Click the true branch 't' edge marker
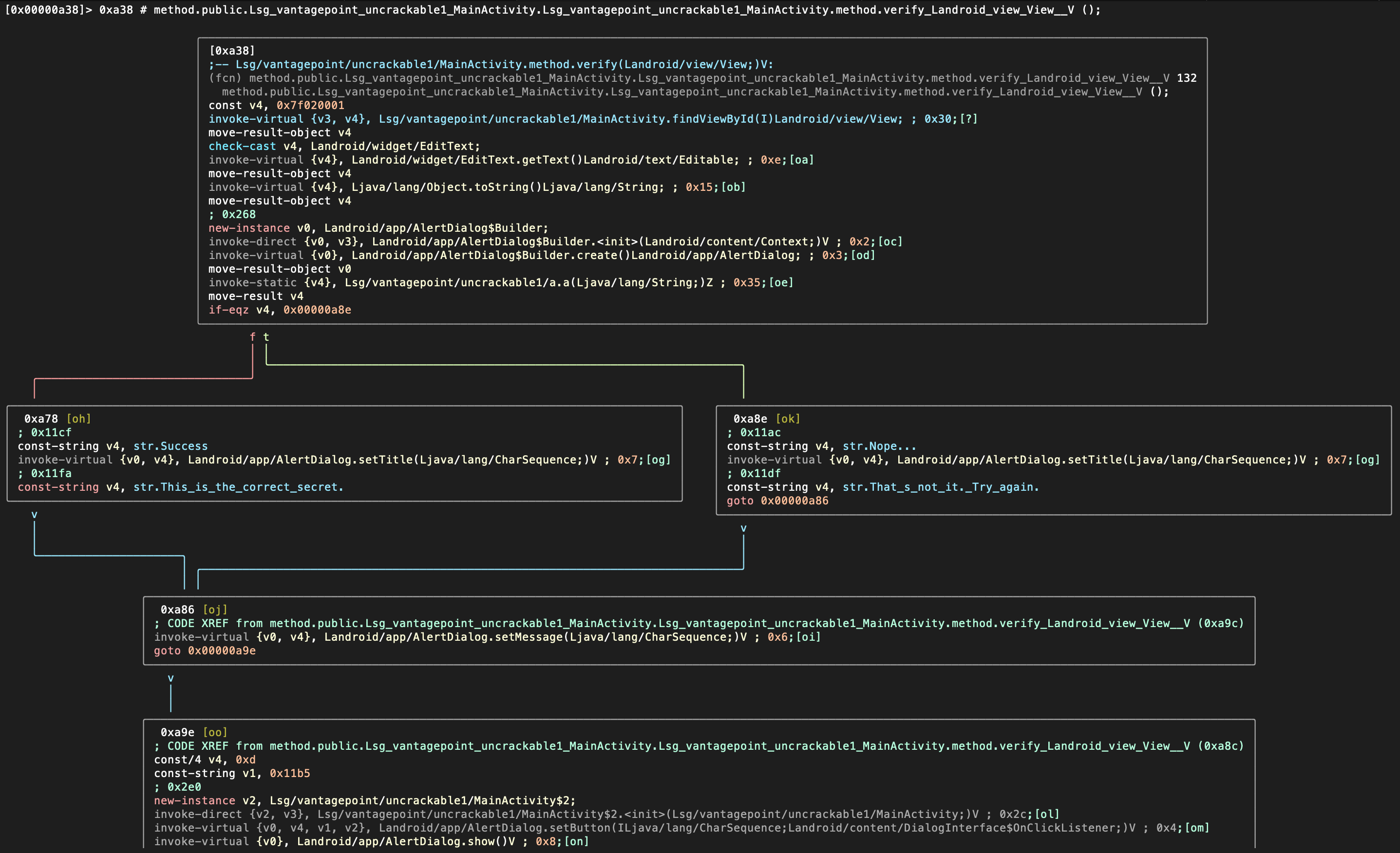Screen dimensions: 1400x853 pyautogui.click(x=266, y=337)
